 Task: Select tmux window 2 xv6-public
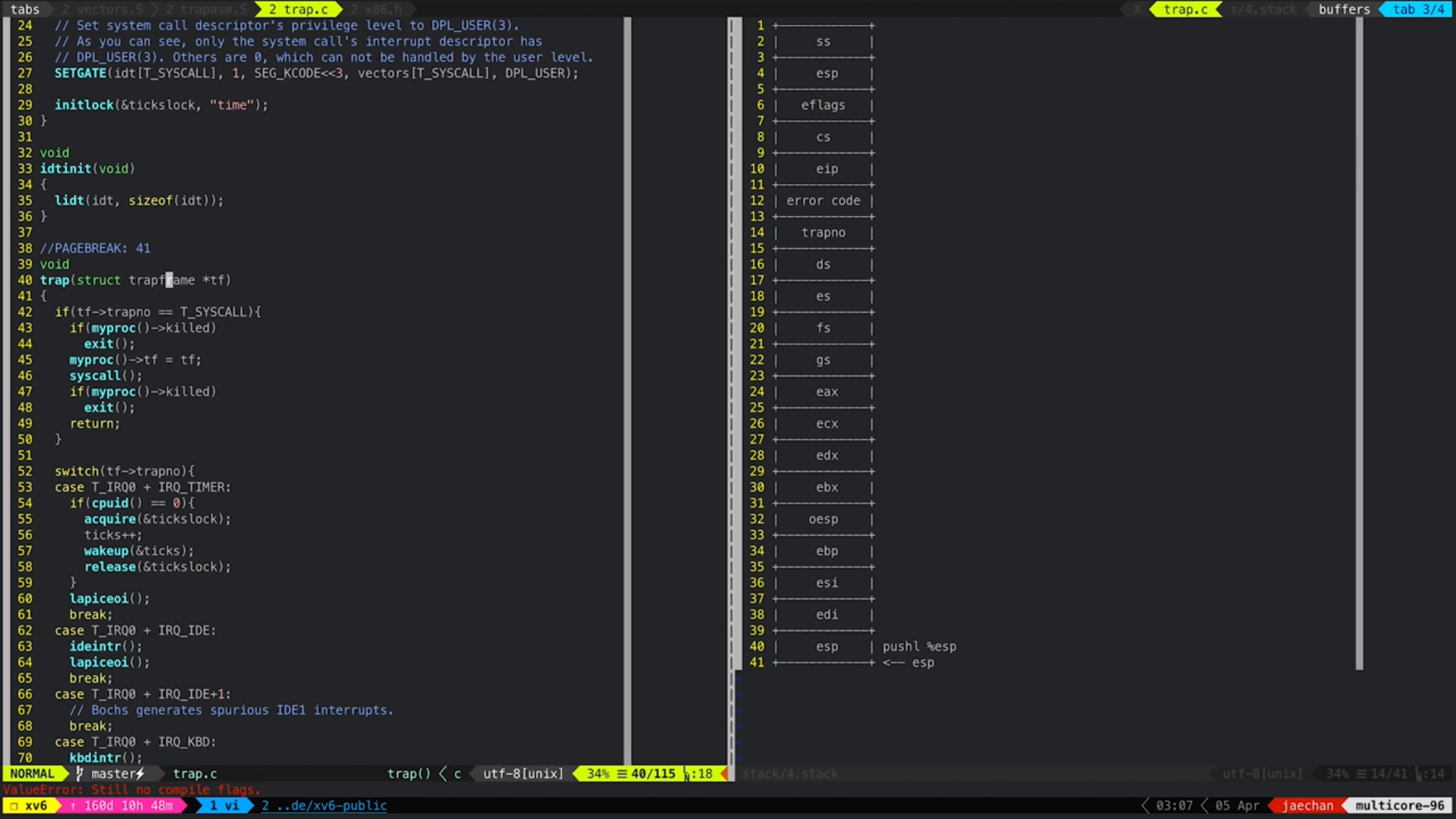[x=325, y=805]
